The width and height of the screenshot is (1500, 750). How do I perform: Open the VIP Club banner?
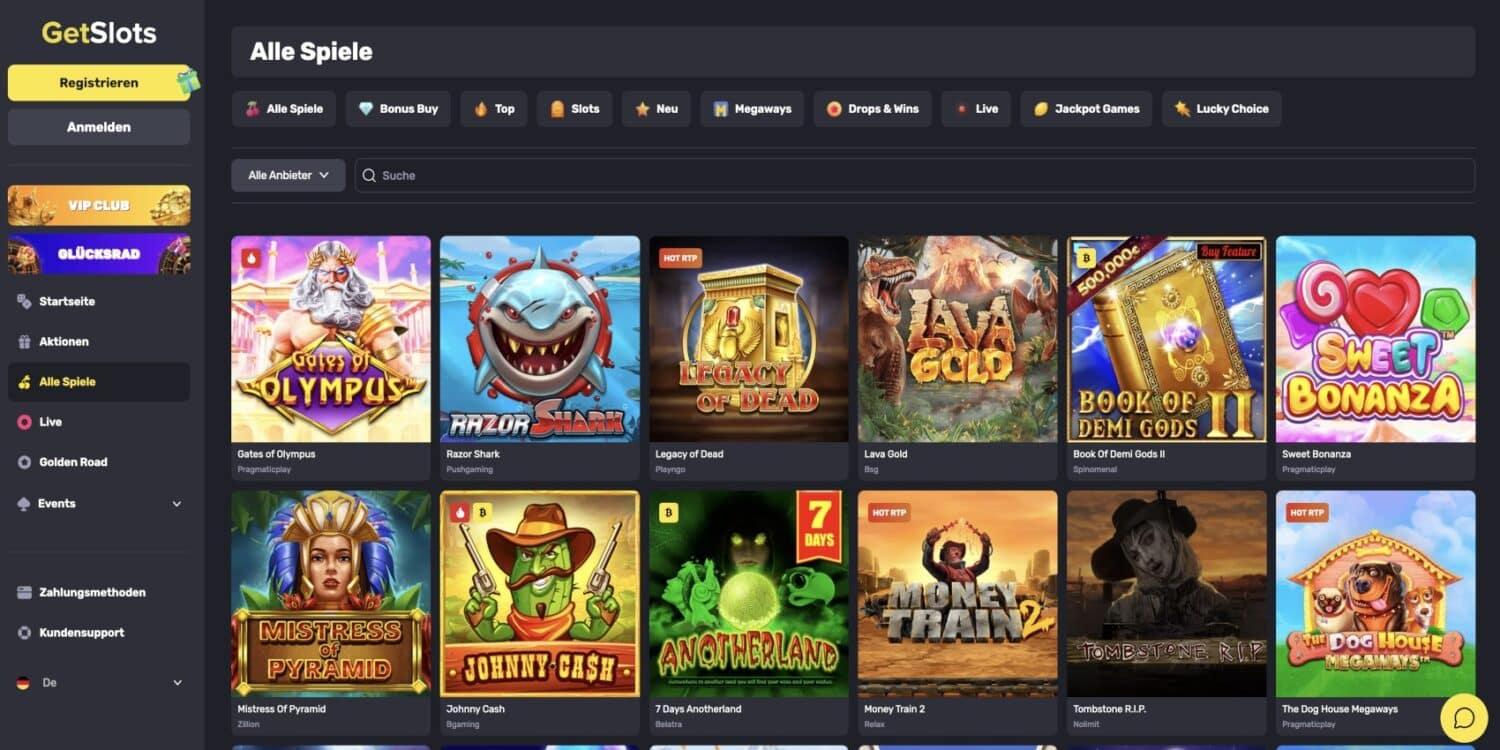point(99,205)
